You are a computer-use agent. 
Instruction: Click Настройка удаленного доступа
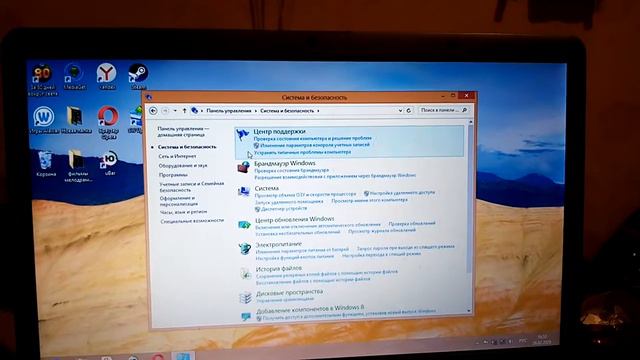(402, 193)
